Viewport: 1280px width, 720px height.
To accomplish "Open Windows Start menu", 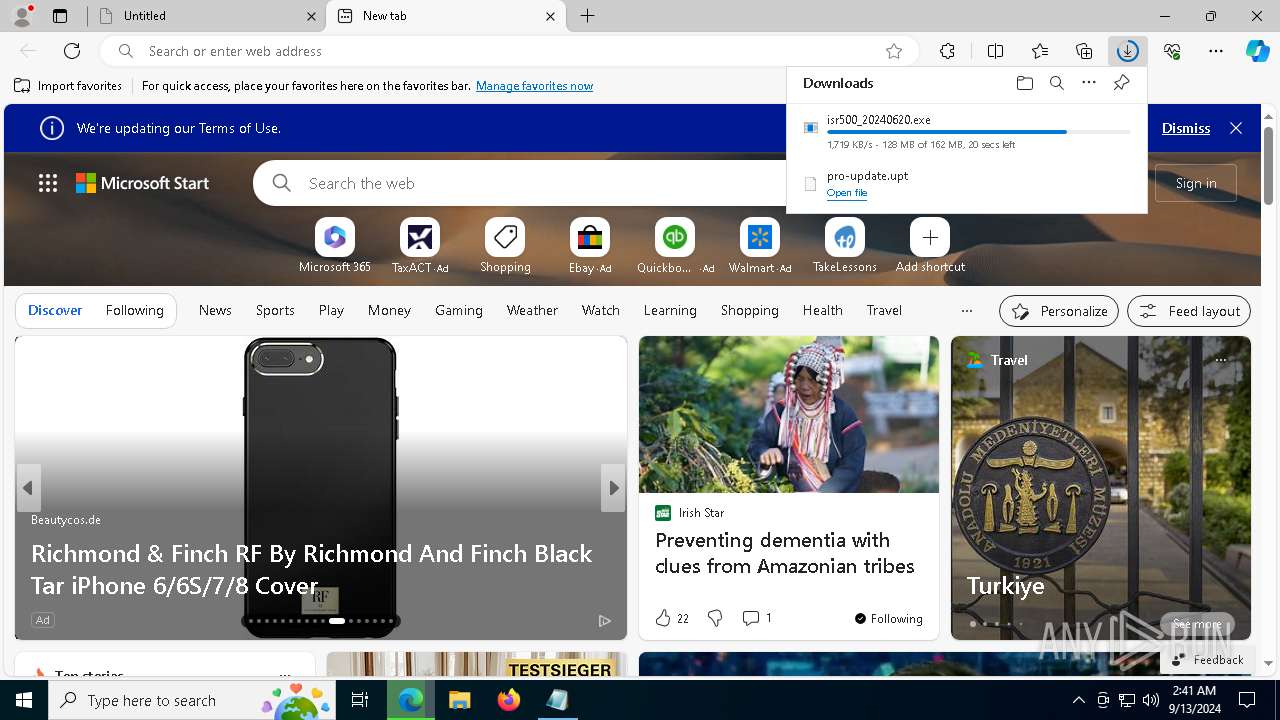I will pos(24,700).
